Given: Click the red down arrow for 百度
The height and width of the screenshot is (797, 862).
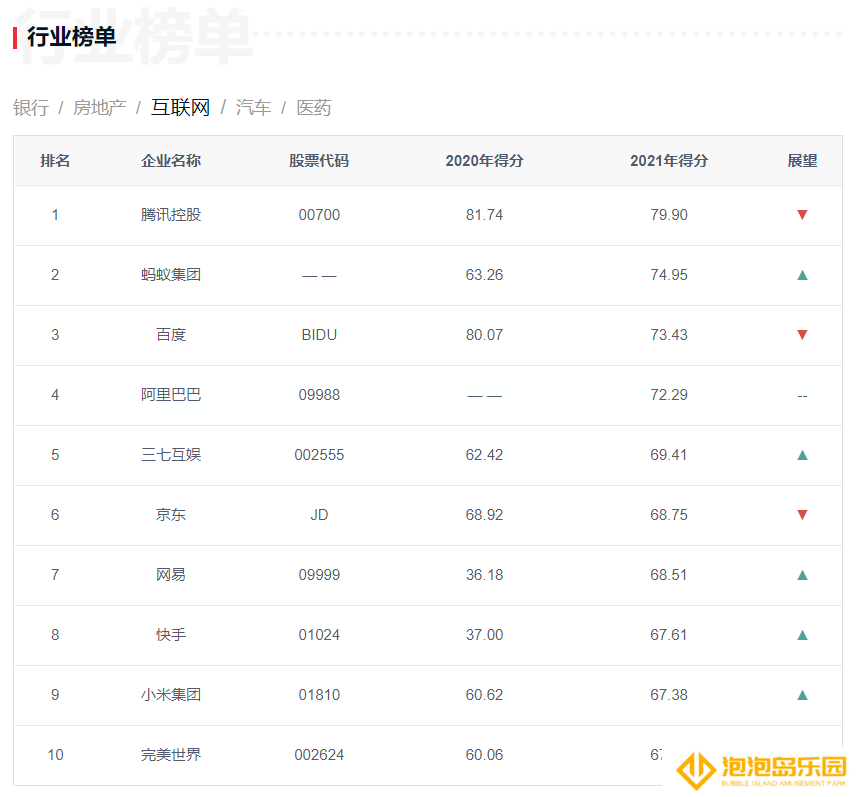Looking at the screenshot, I should click(x=802, y=335).
